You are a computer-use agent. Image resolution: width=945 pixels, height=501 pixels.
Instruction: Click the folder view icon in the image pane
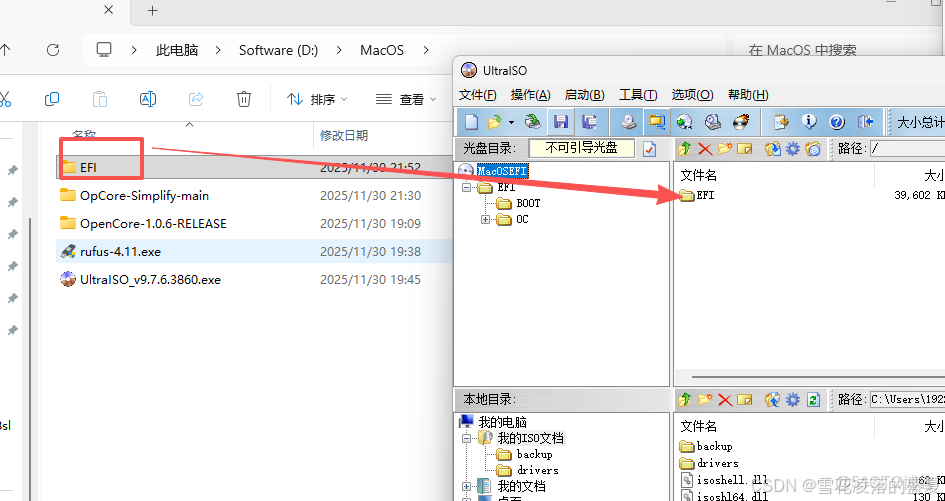coord(813,148)
